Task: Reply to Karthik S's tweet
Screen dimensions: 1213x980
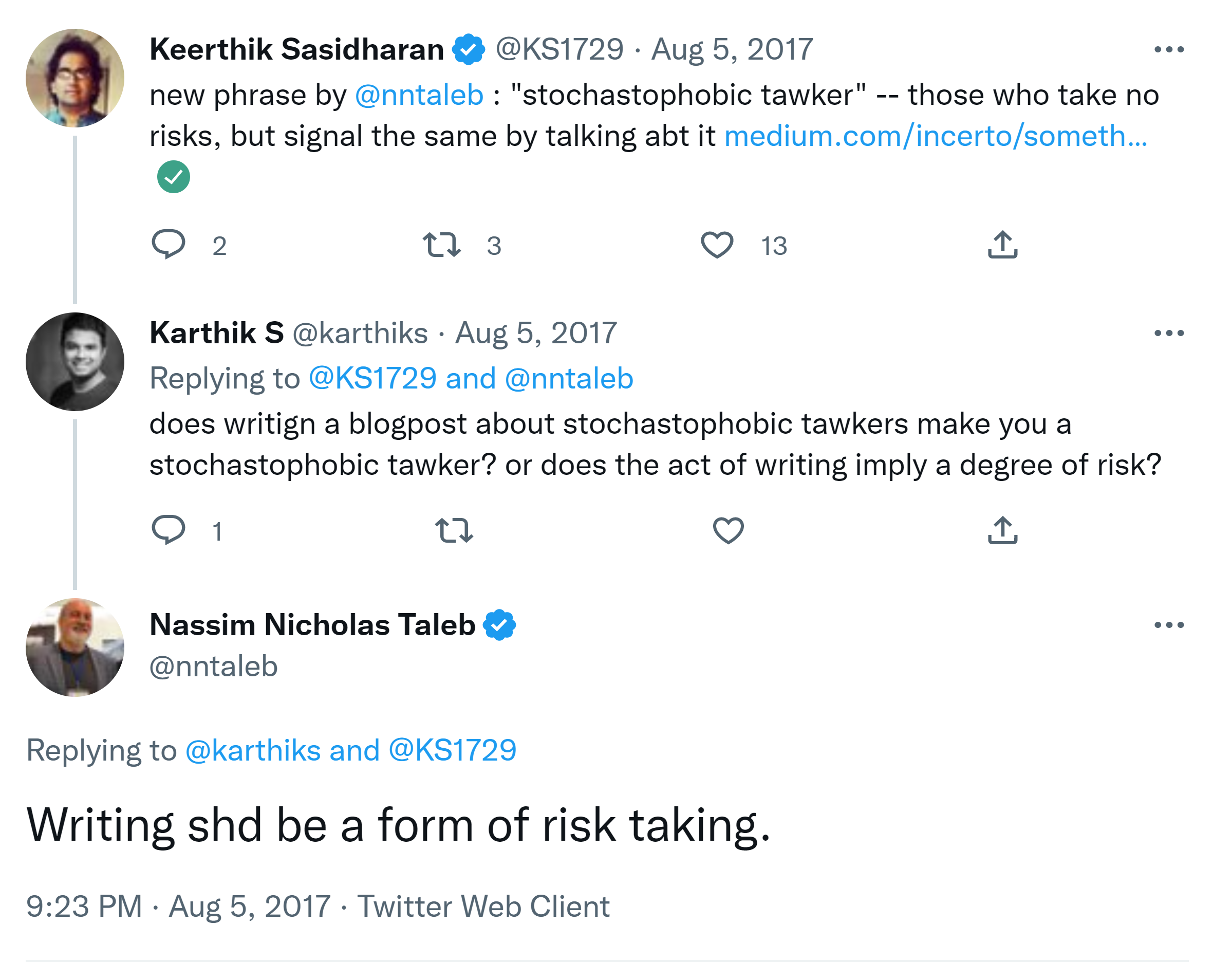Action: 168,529
